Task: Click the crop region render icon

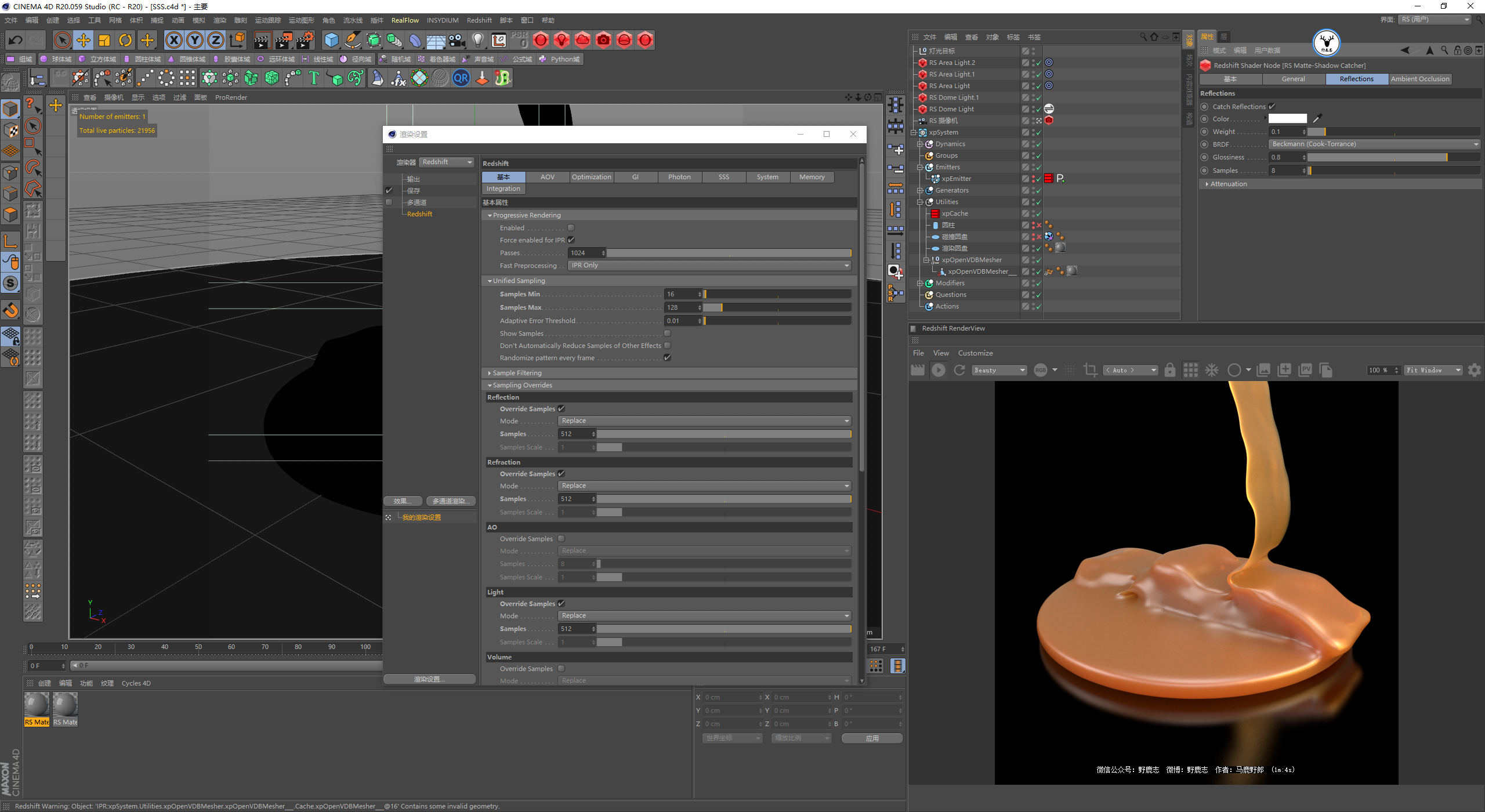Action: click(x=1090, y=370)
